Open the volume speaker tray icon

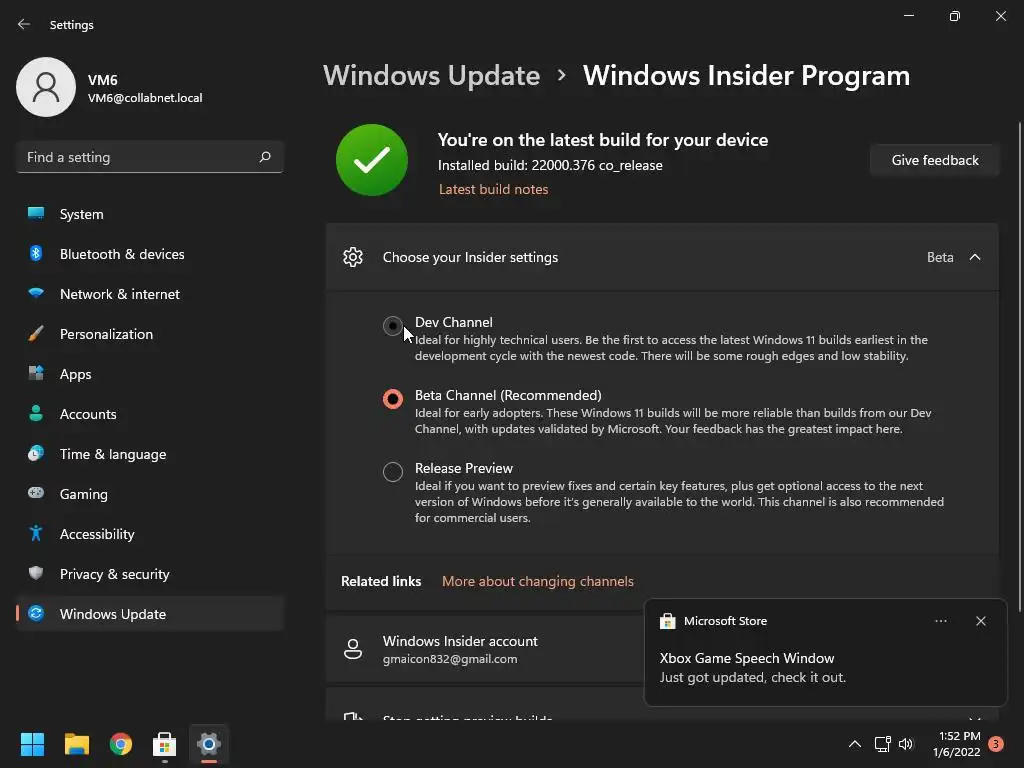[906, 744]
